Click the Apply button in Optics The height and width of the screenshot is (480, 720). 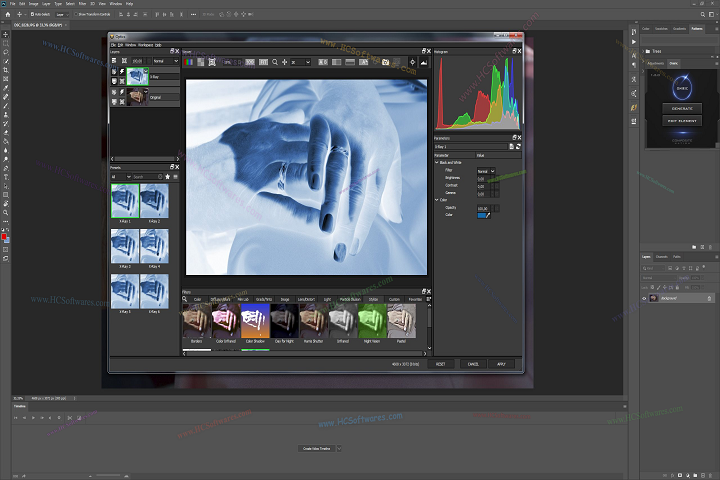pyautogui.click(x=501, y=364)
